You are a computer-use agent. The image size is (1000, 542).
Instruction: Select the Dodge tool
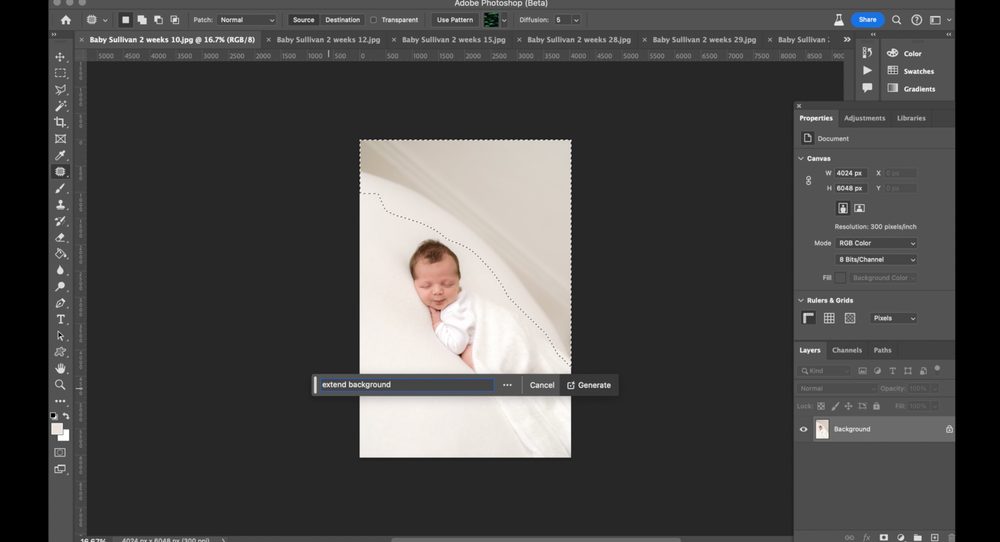tap(60, 286)
